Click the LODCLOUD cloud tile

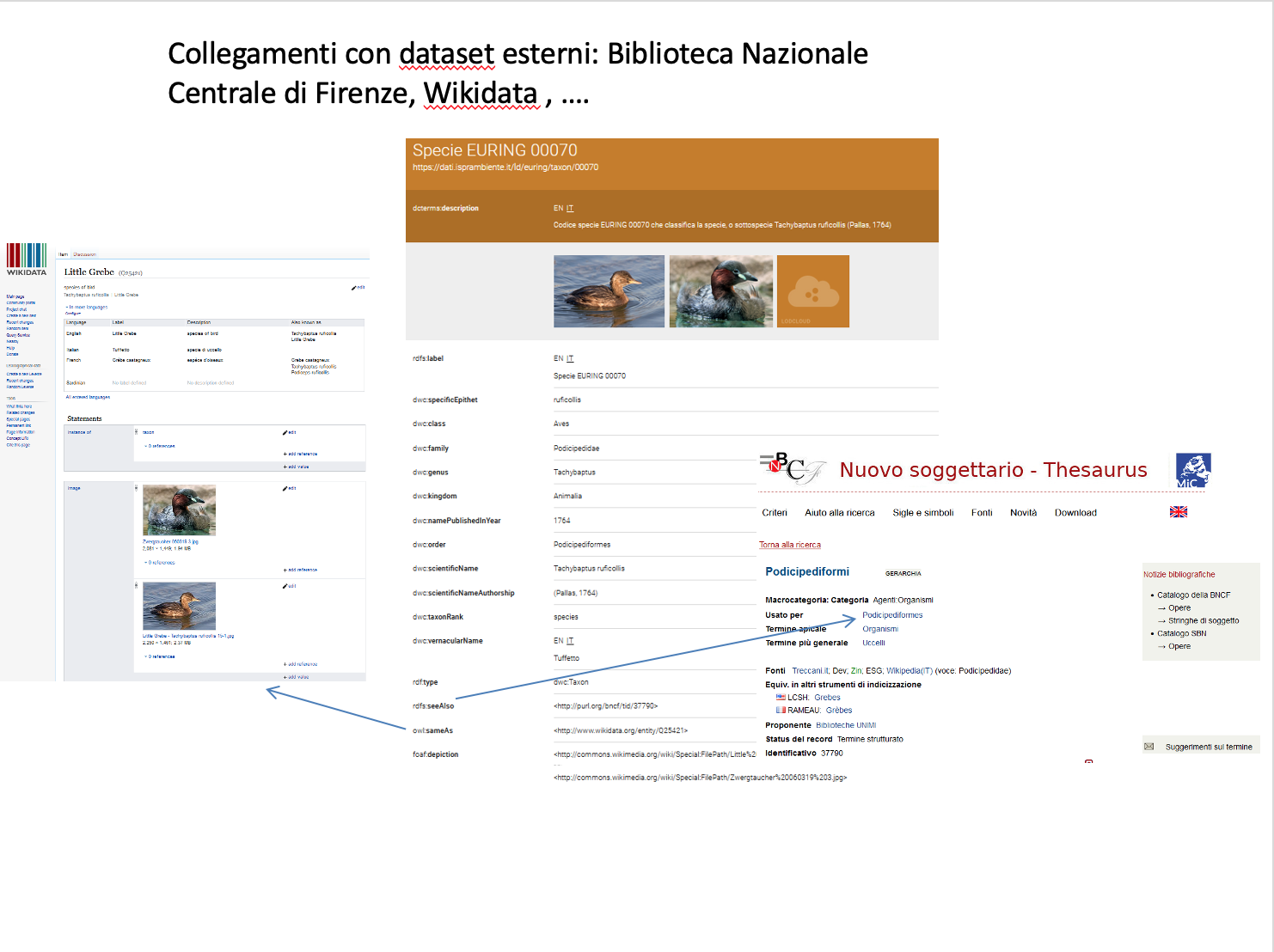tap(812, 291)
